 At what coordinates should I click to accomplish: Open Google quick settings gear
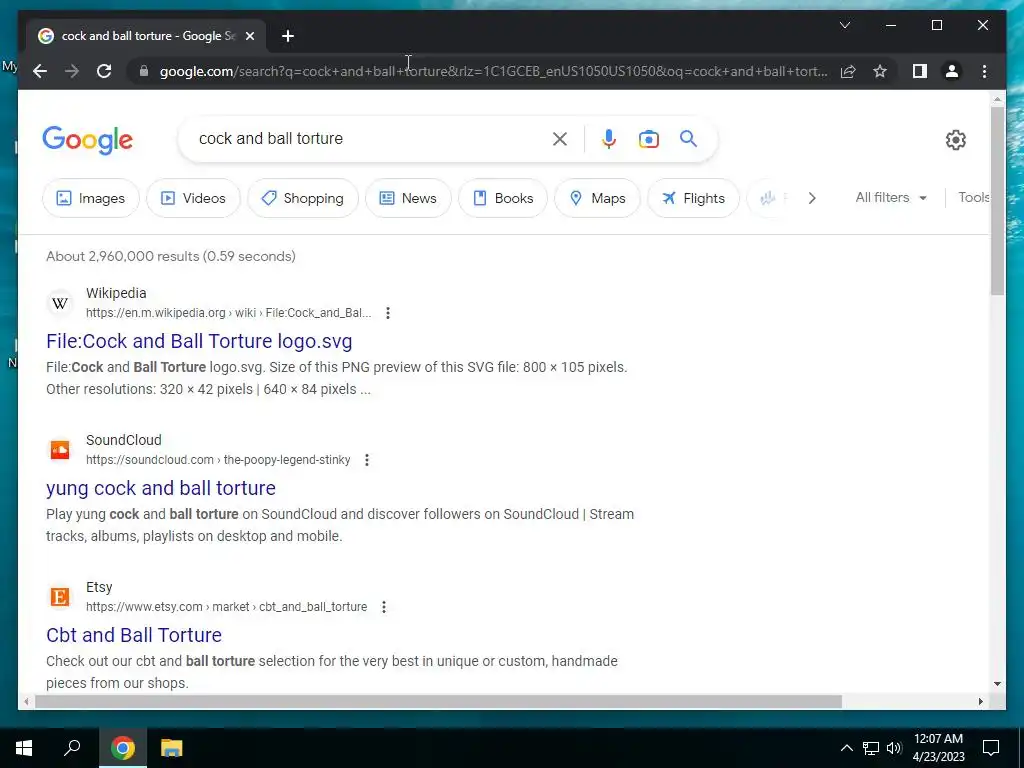tap(955, 140)
